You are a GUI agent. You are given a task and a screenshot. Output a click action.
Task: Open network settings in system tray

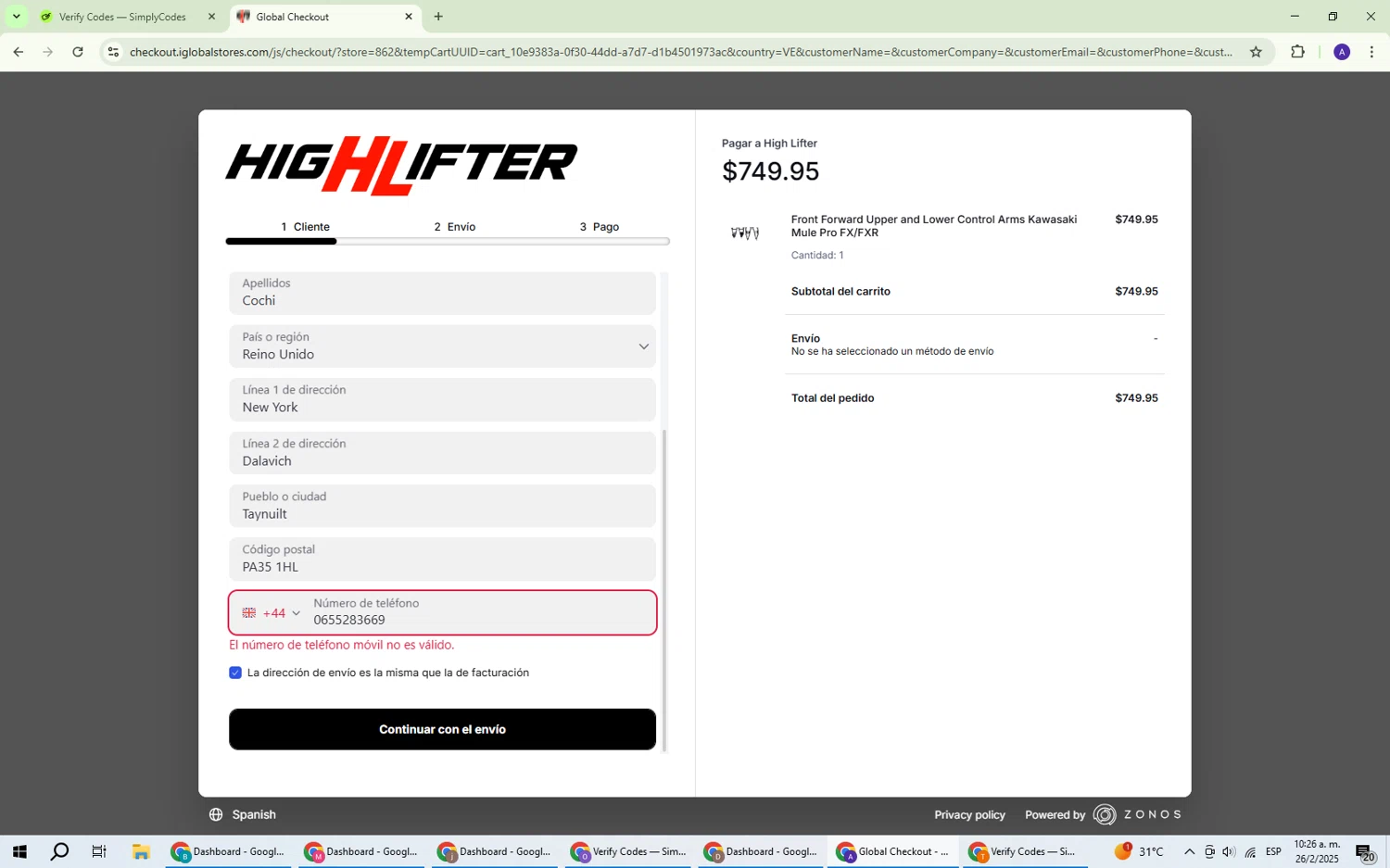[1250, 852]
